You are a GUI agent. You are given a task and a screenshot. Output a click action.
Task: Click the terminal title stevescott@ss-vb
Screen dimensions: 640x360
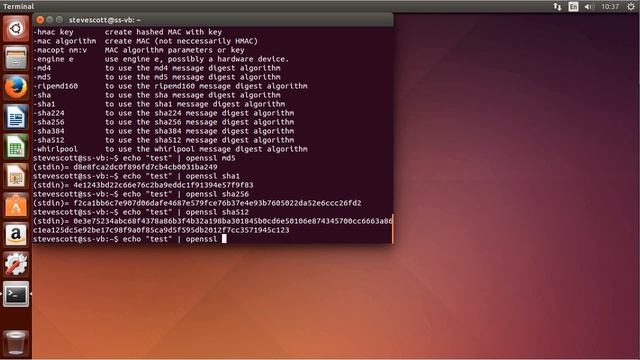click(104, 20)
